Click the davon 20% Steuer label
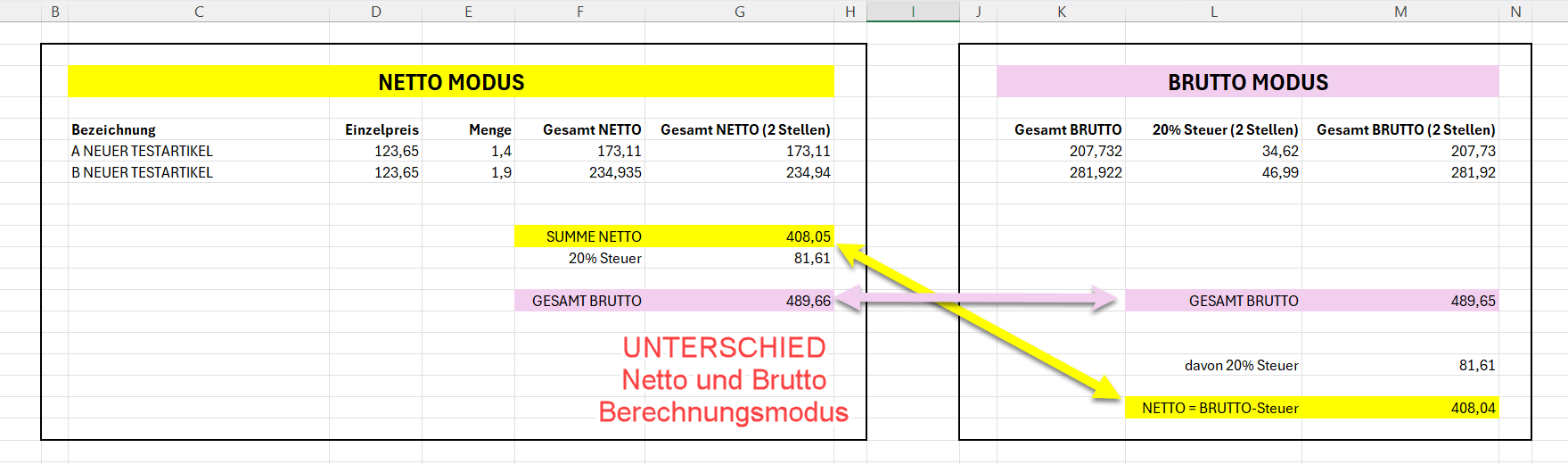1568x464 pixels. [1213, 365]
